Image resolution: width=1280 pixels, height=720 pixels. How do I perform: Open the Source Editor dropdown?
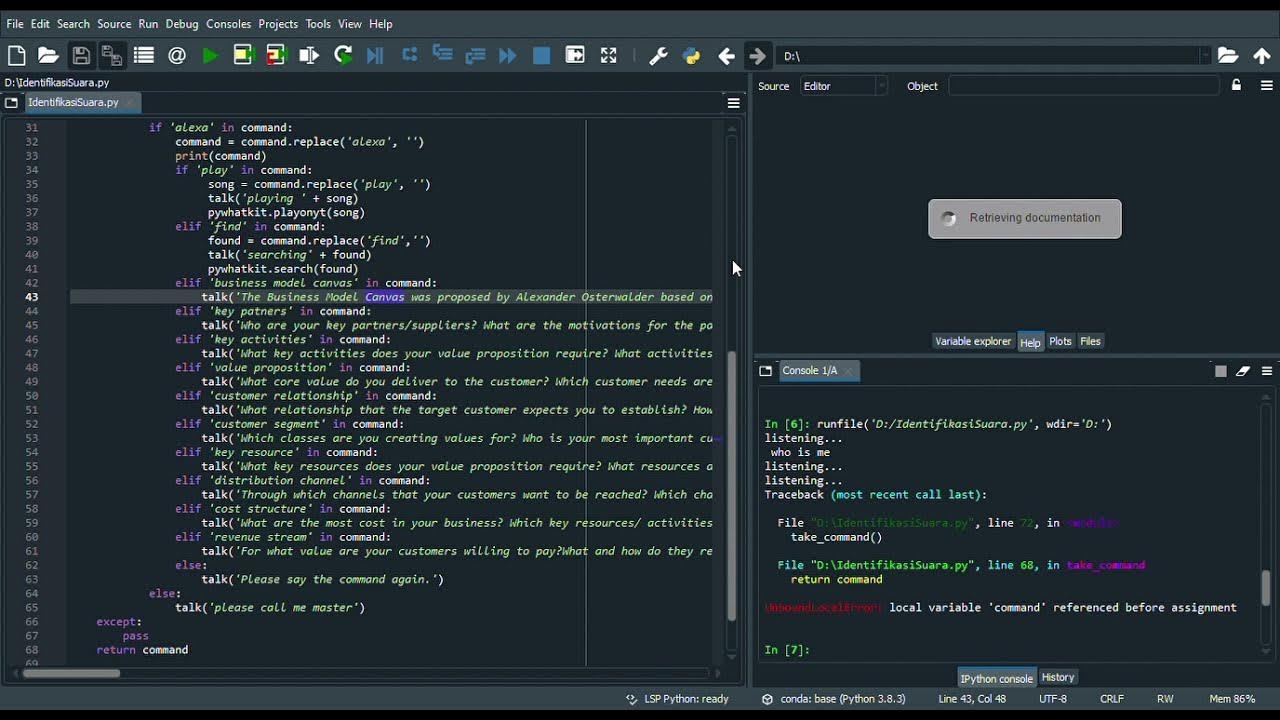click(x=842, y=86)
